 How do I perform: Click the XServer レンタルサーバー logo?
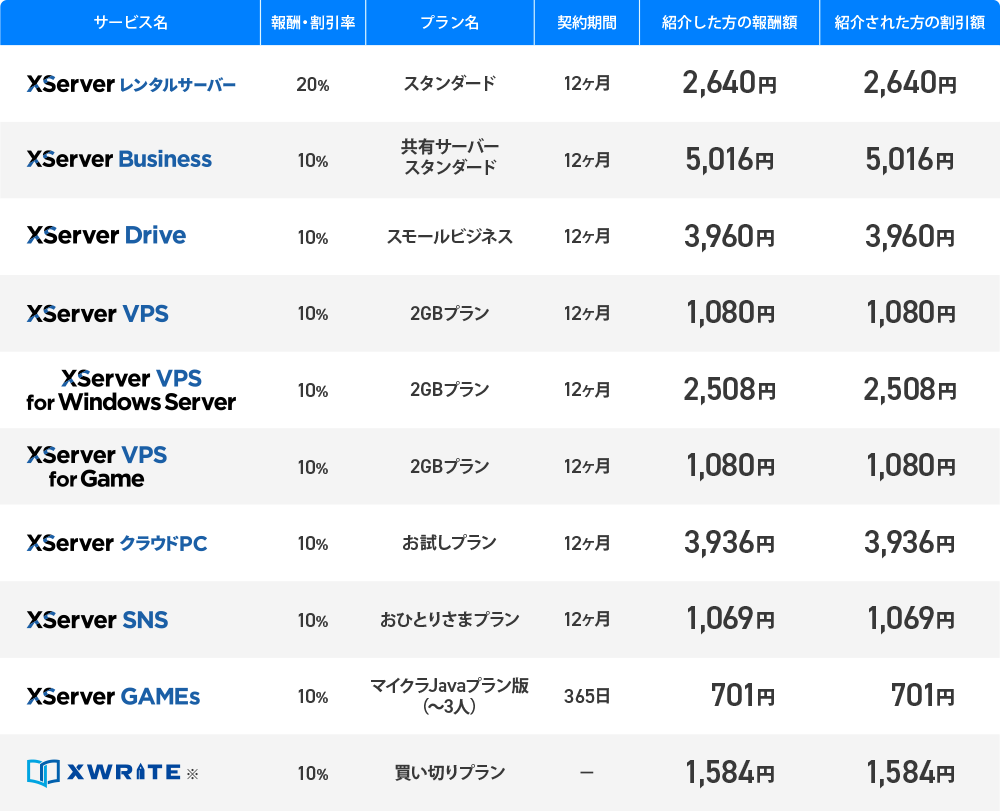(131, 84)
